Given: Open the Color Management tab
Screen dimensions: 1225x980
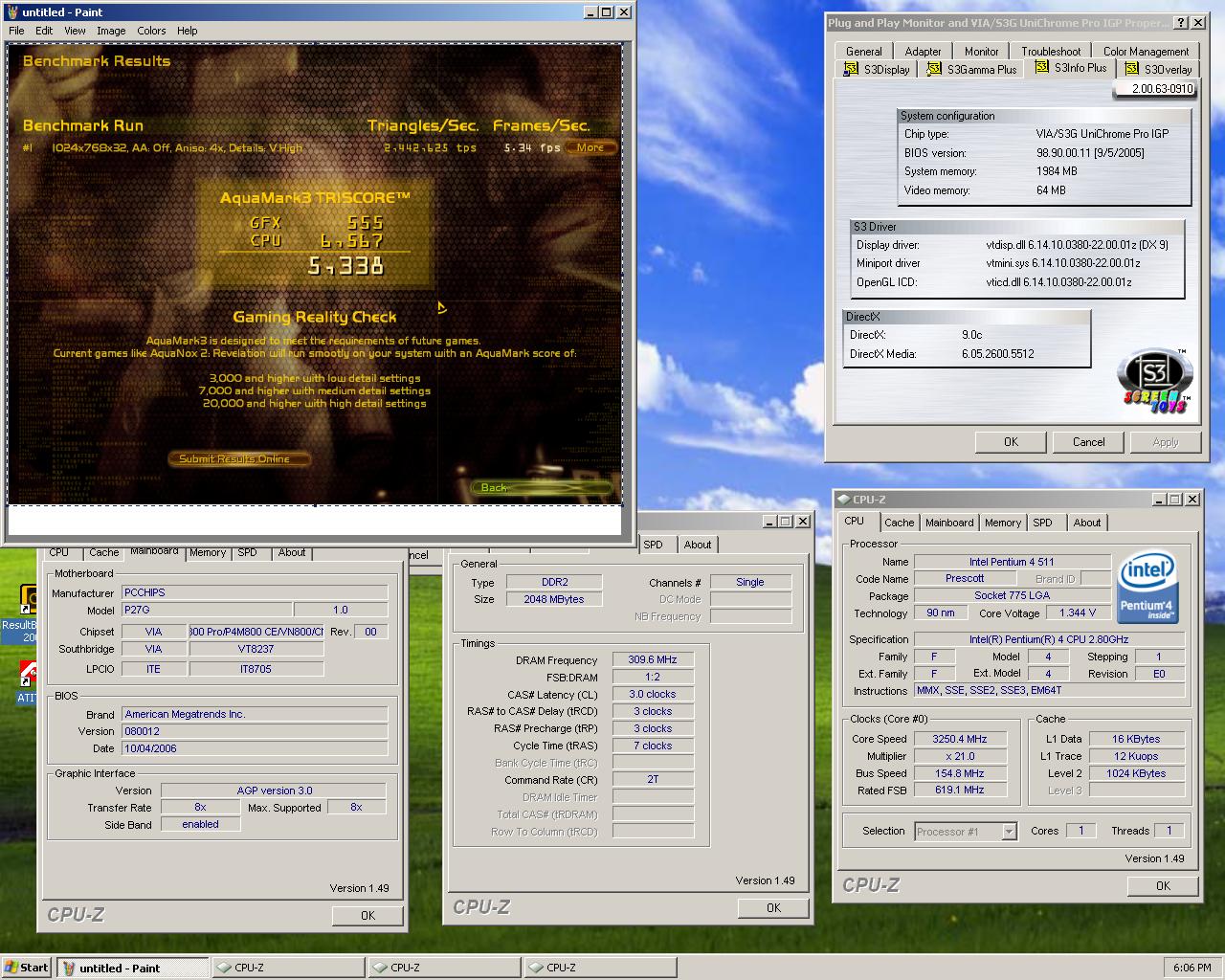Looking at the screenshot, I should [x=1146, y=52].
